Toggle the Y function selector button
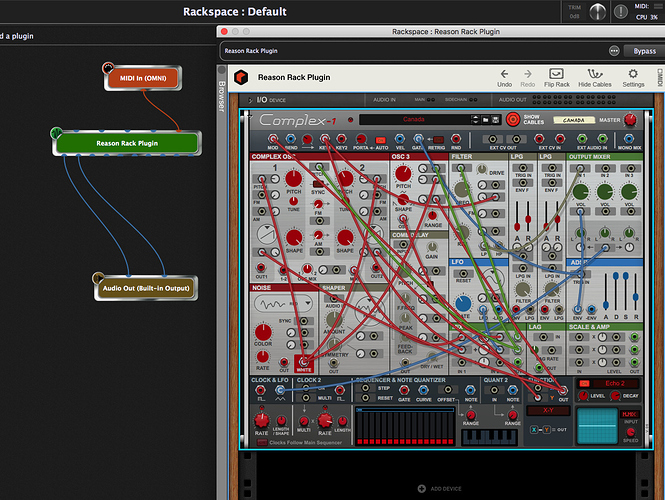665x500 pixels. [x=546, y=430]
